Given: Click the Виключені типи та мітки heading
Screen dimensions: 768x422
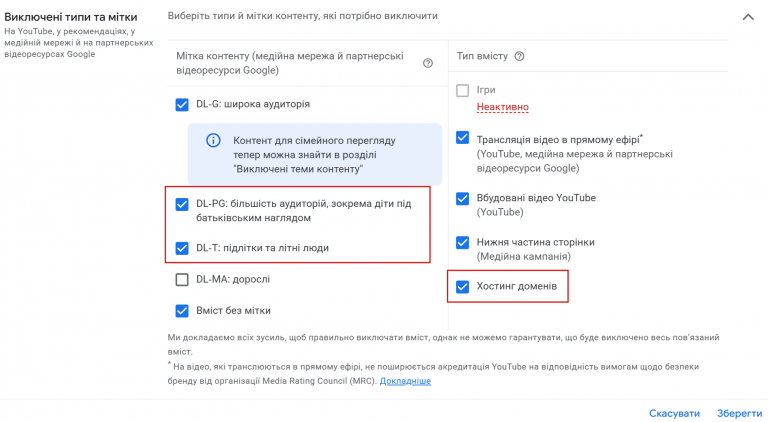Looking at the screenshot, I should coord(71,17).
